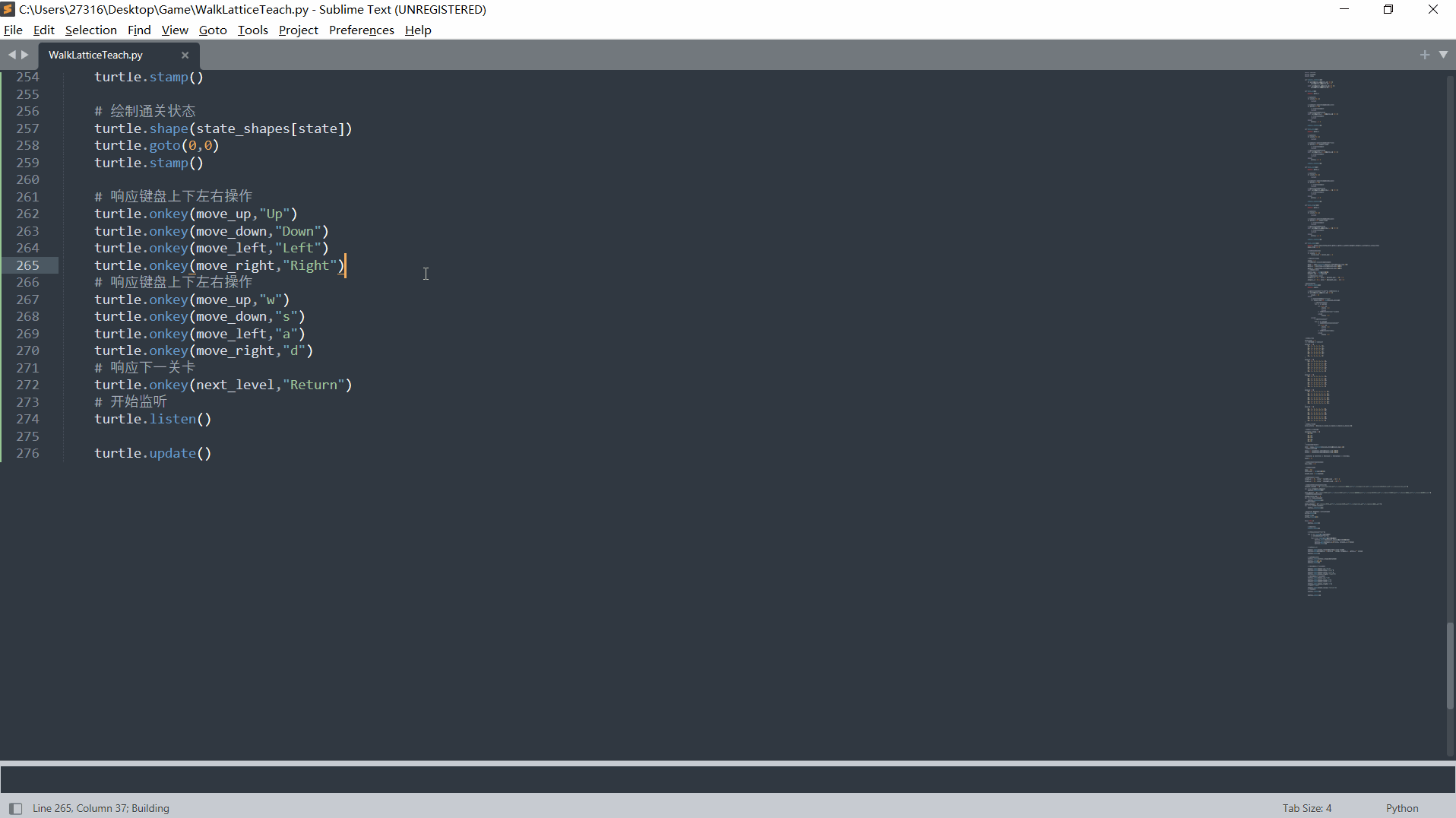Add a new tab with plus icon

[x=1425, y=55]
